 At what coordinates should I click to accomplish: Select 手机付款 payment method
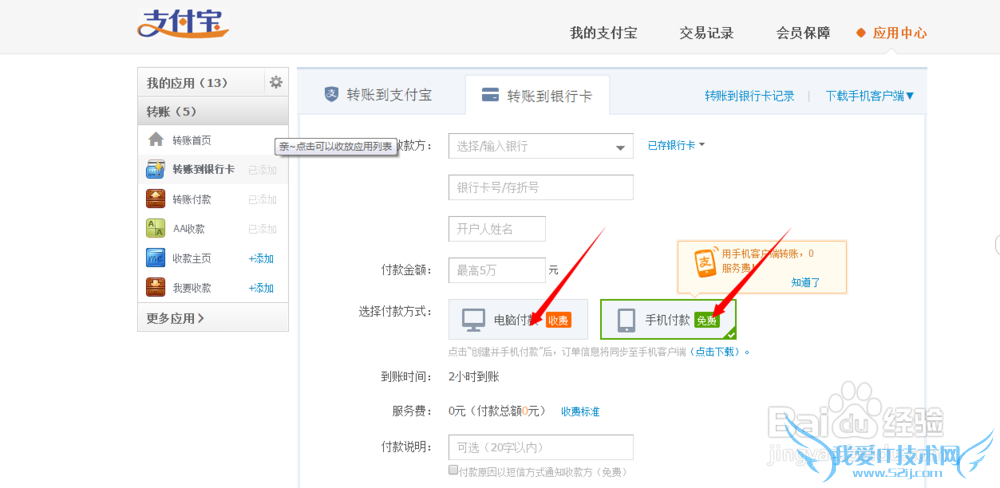coord(668,319)
